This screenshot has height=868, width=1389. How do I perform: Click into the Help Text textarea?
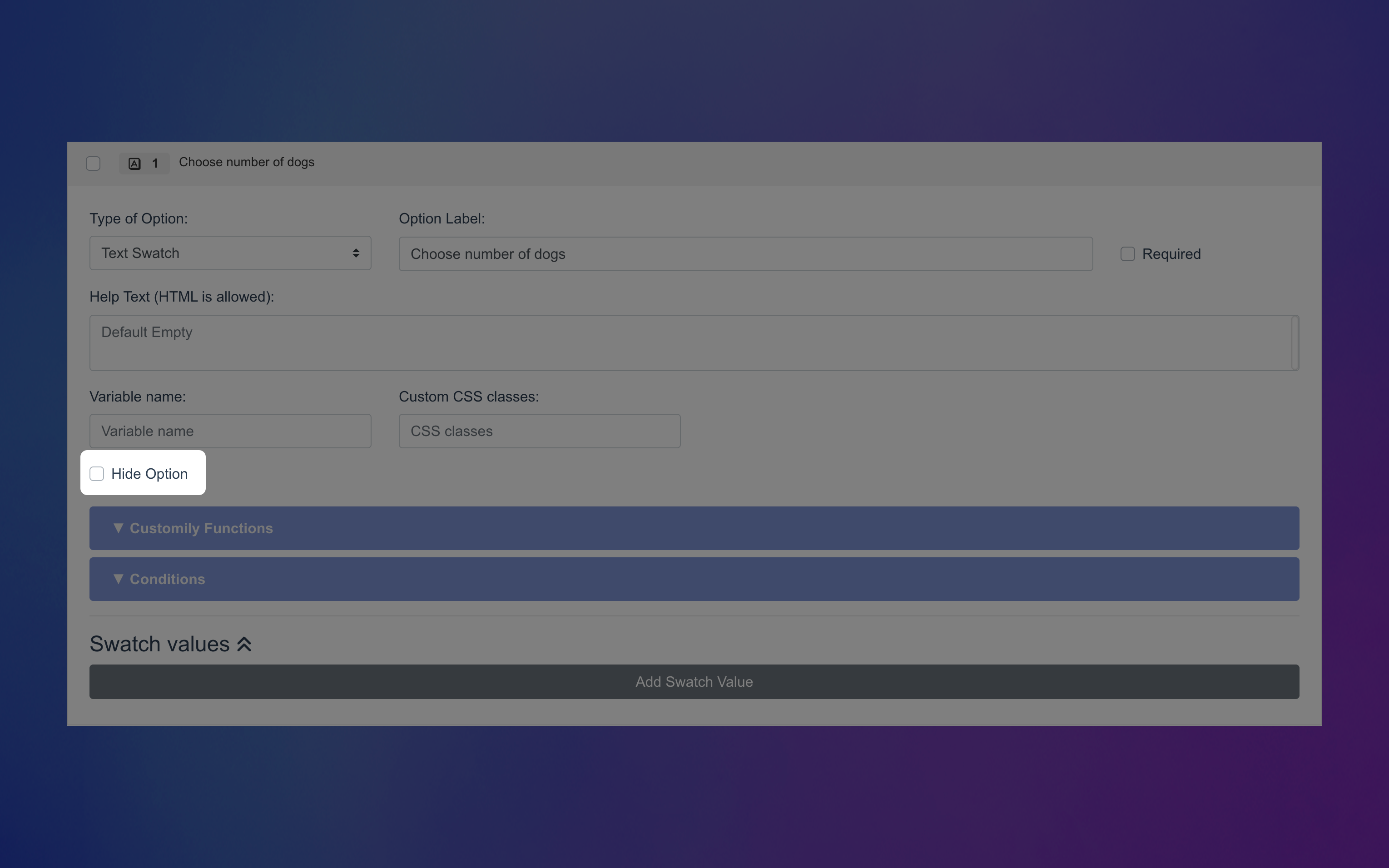(x=689, y=343)
